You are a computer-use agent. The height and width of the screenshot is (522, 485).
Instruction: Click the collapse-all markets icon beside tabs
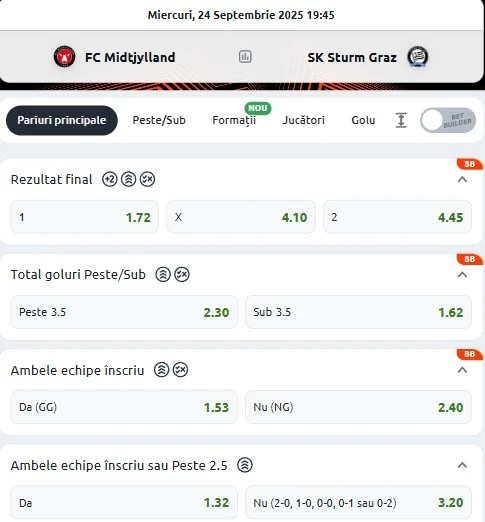coord(401,120)
